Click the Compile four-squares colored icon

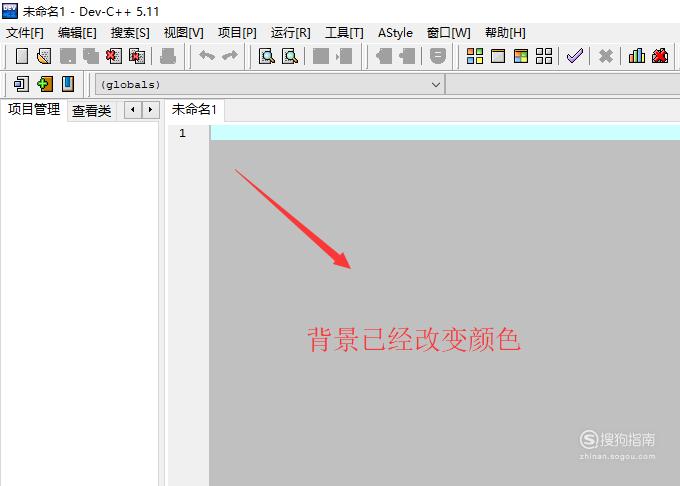coord(475,56)
